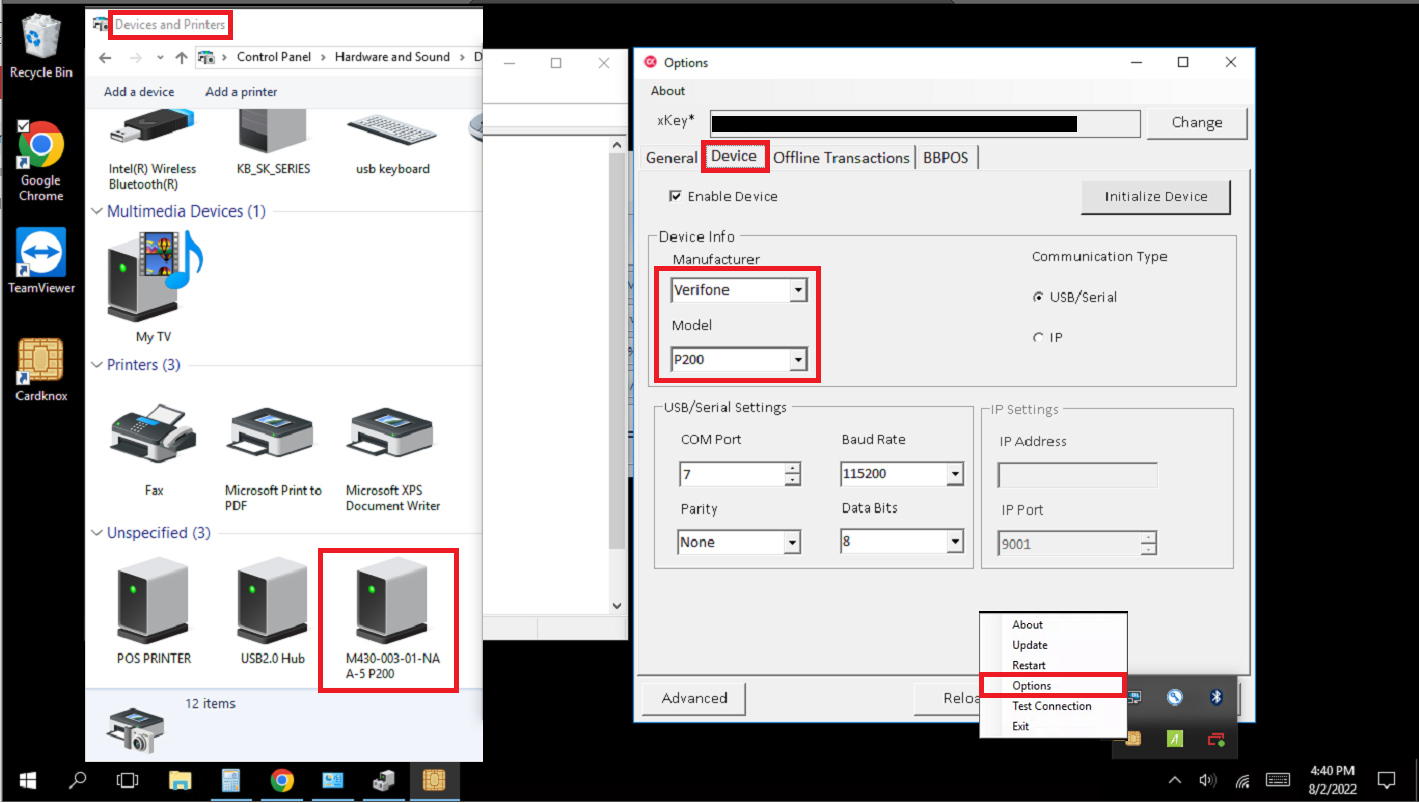Disable the Enable Device checkbox
This screenshot has height=803, width=1419.
coord(676,196)
